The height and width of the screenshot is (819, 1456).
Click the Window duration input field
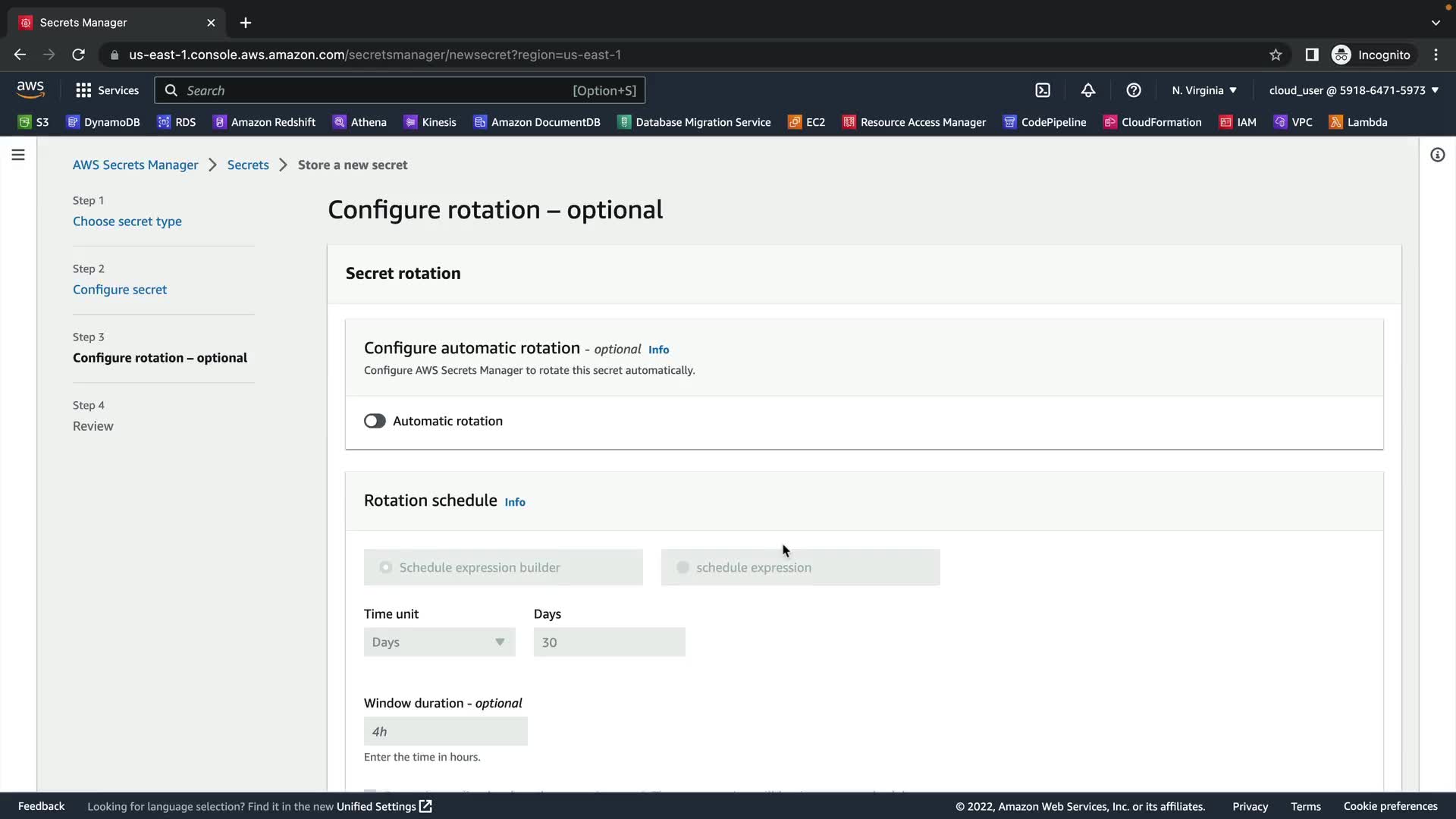(445, 732)
